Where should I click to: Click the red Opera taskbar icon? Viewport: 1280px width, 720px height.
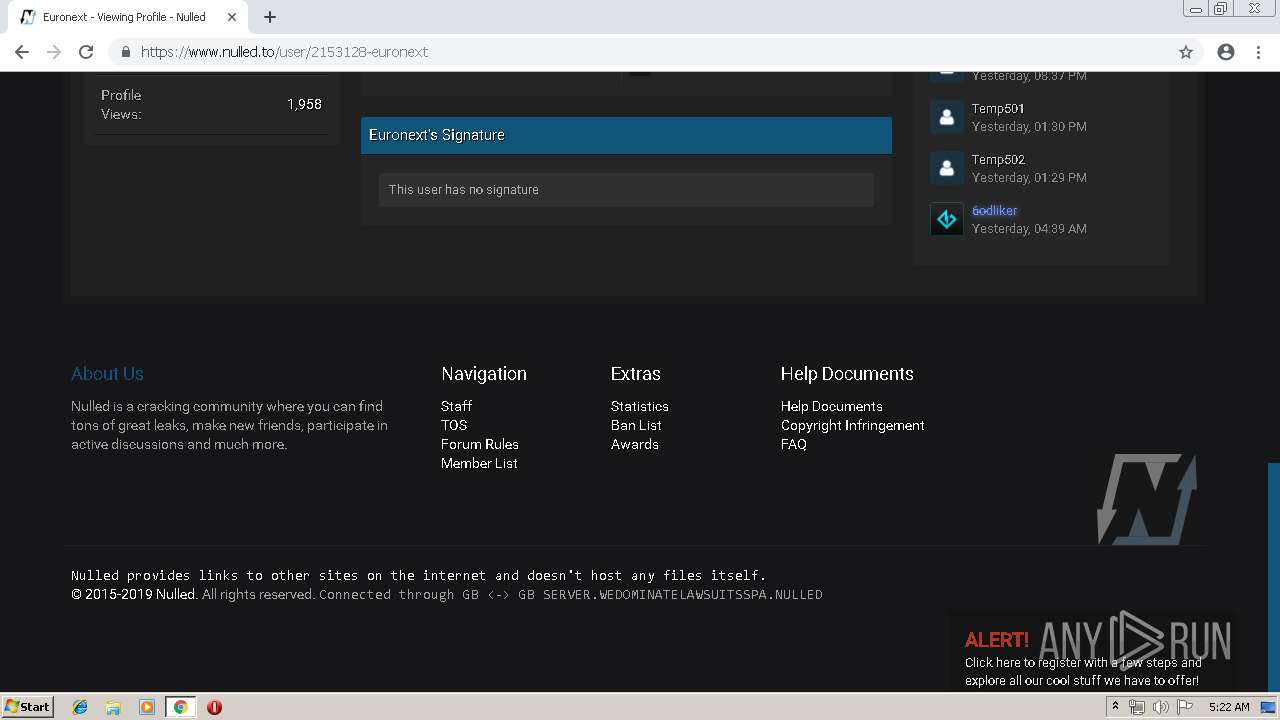tap(214, 707)
